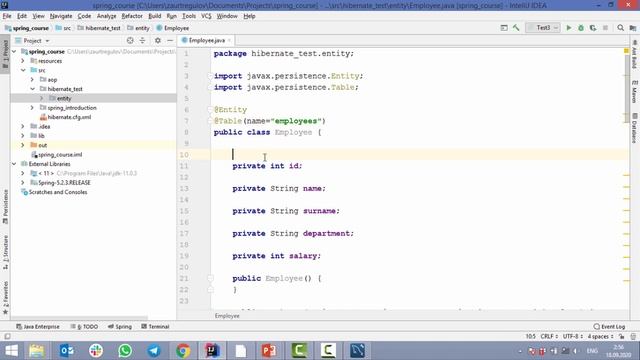Select hibernate.cfg.xml in project tree

tap(69, 117)
